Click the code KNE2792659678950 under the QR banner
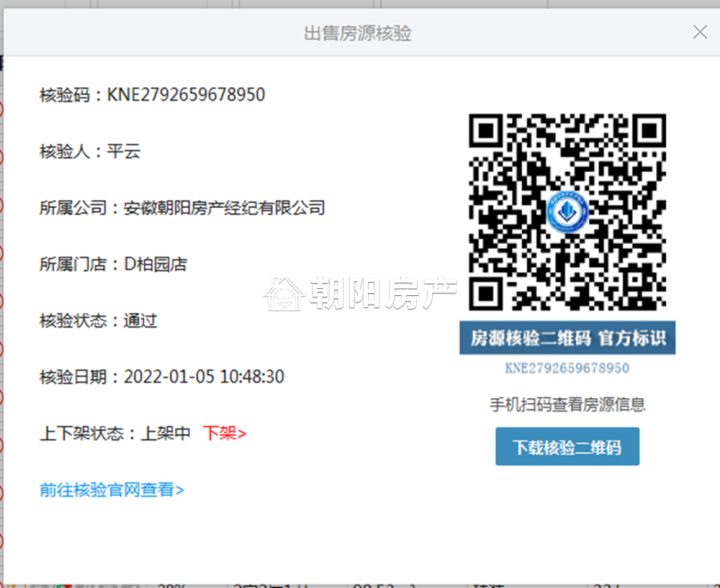The image size is (720, 588). point(567,368)
